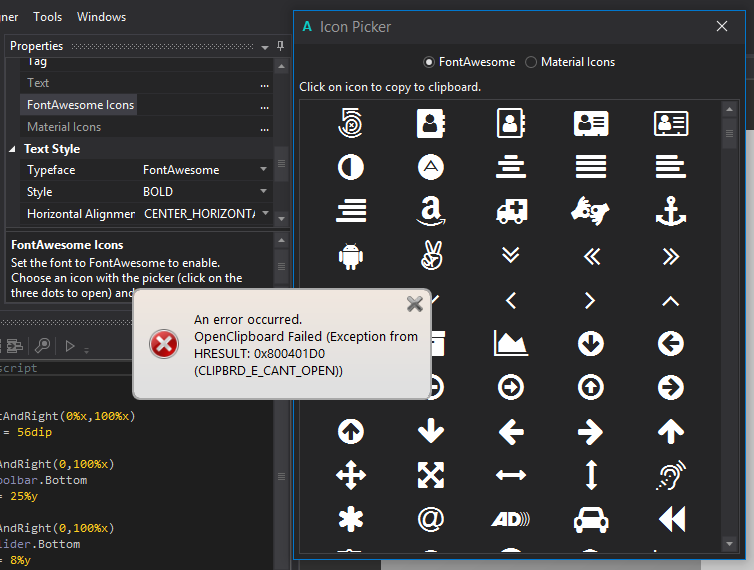
Task: Click the three dots for Text property
Action: pyautogui.click(x=264, y=84)
